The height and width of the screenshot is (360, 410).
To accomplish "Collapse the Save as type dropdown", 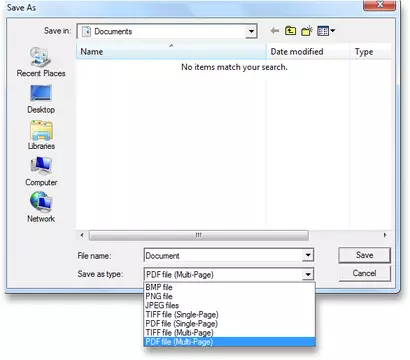I will click(x=308, y=275).
